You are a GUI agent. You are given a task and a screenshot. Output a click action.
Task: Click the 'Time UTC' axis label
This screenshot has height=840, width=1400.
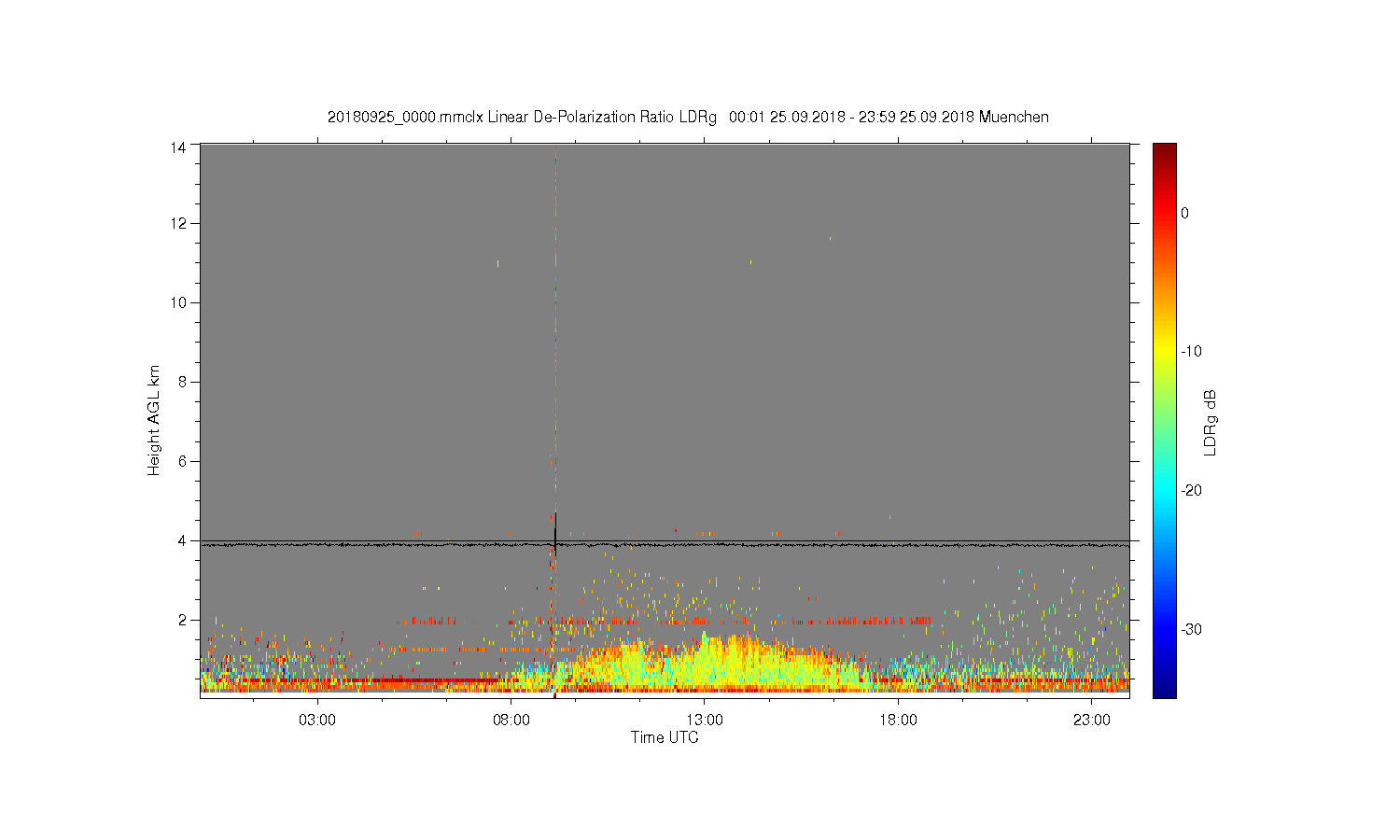click(665, 737)
